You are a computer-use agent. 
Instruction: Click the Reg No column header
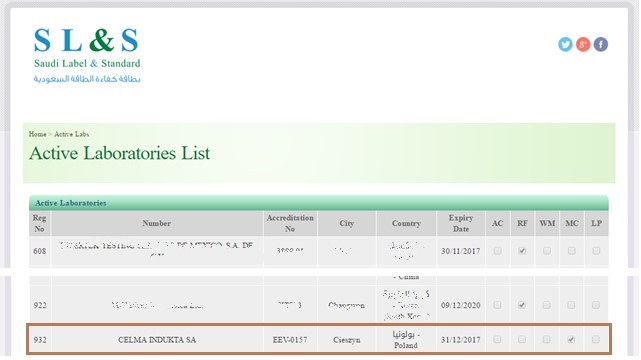click(40, 224)
